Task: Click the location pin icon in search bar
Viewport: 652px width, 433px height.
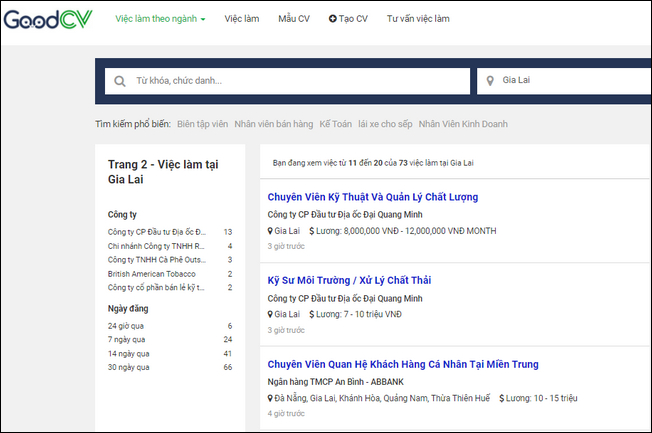Action: click(x=490, y=81)
